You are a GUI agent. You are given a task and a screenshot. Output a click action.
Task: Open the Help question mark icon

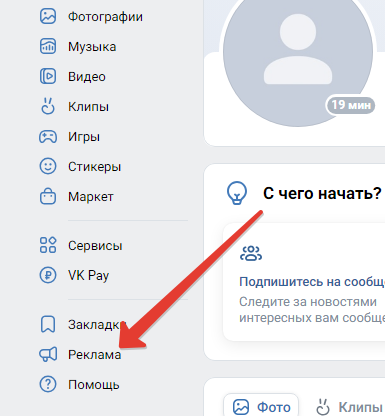pyautogui.click(x=48, y=384)
